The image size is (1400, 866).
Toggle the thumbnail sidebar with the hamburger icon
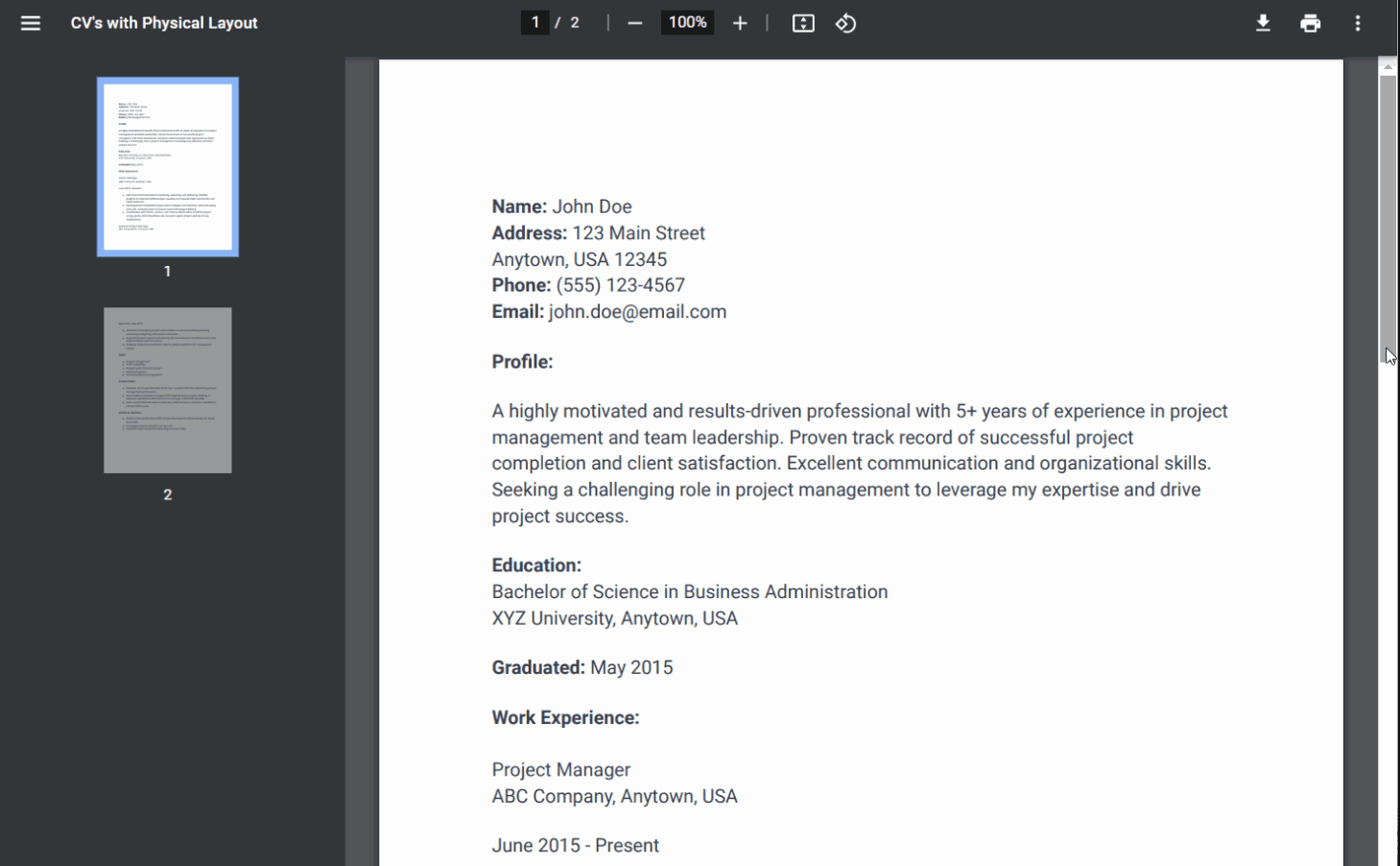(30, 22)
